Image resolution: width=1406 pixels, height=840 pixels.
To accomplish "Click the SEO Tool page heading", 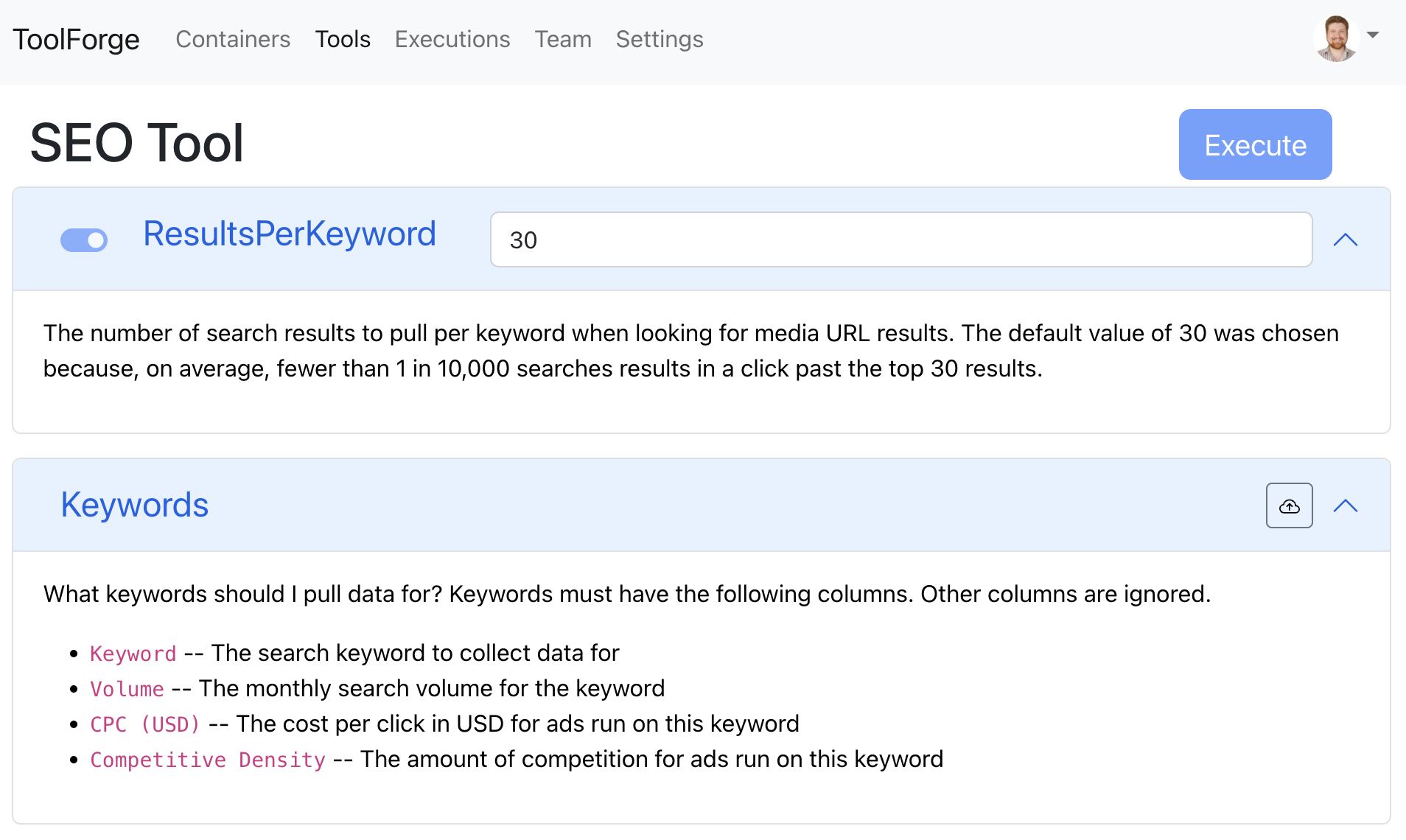I will [x=137, y=143].
